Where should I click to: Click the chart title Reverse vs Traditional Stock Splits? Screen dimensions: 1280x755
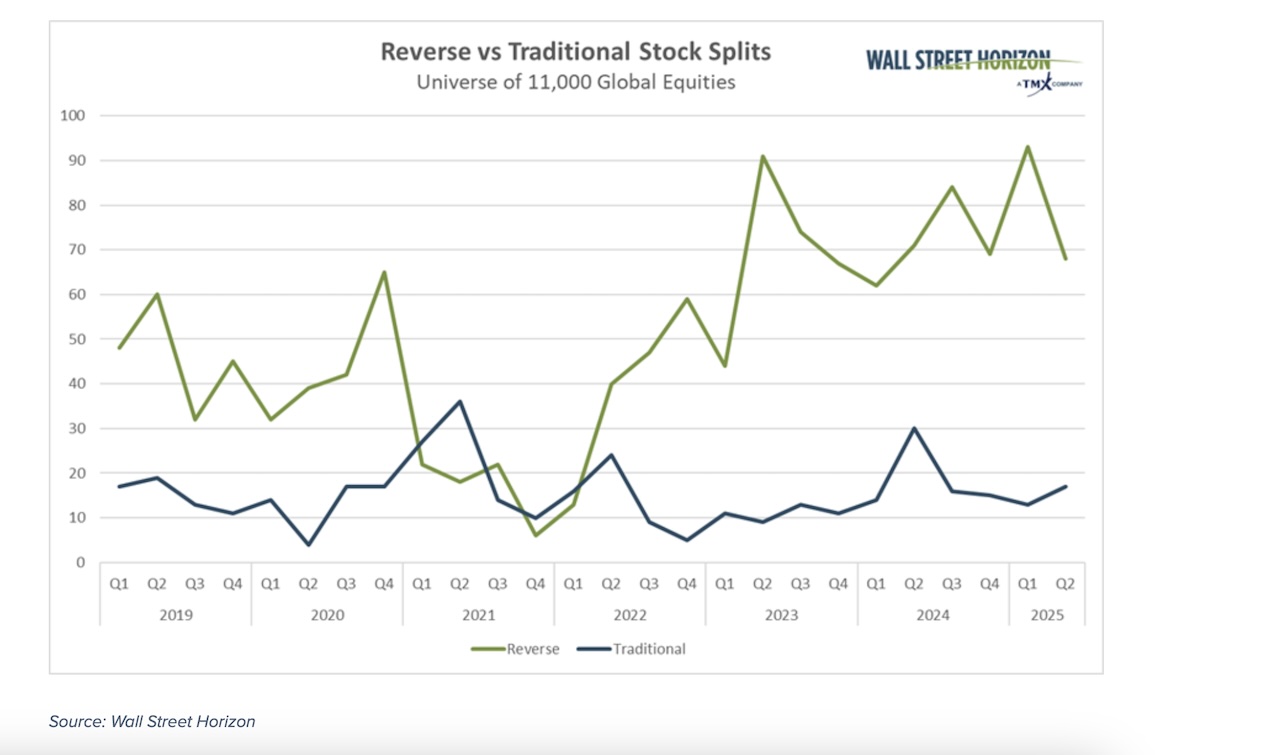pos(575,51)
